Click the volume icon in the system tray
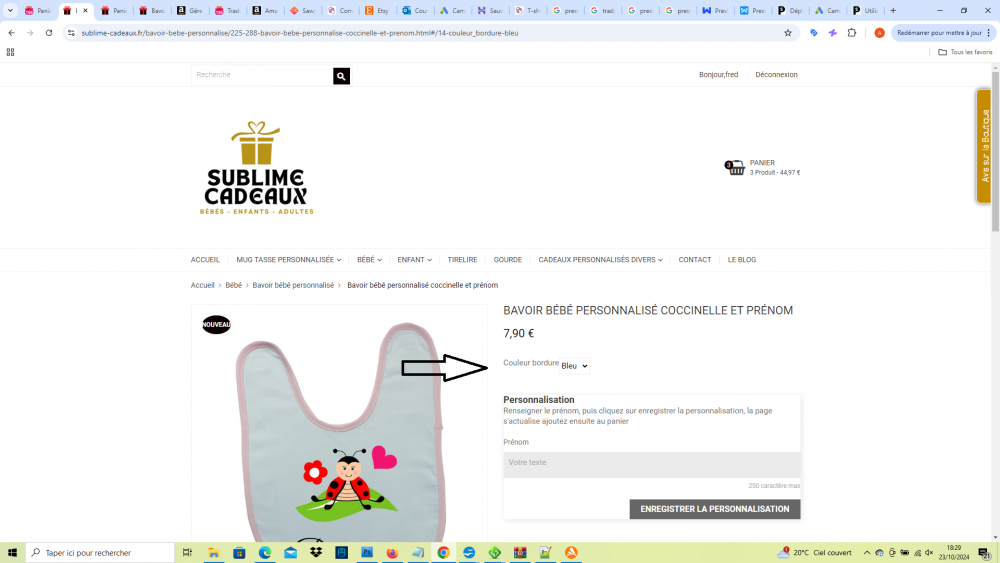The width and height of the screenshot is (1000, 563). point(929,553)
